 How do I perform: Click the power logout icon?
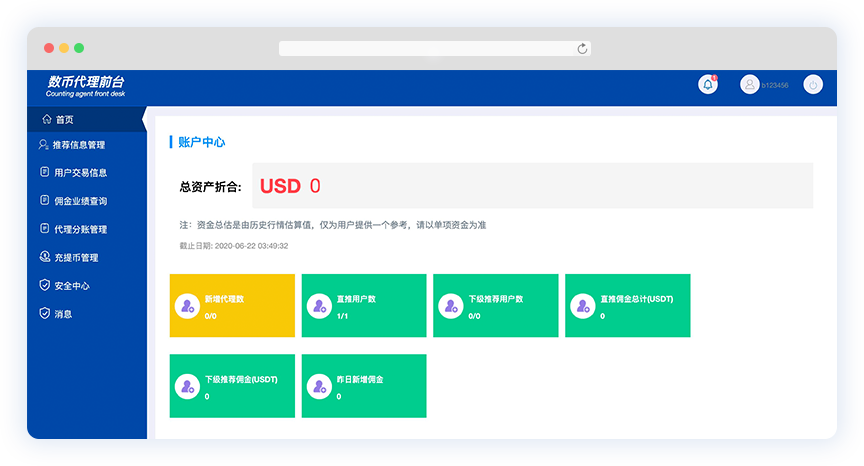point(813,85)
